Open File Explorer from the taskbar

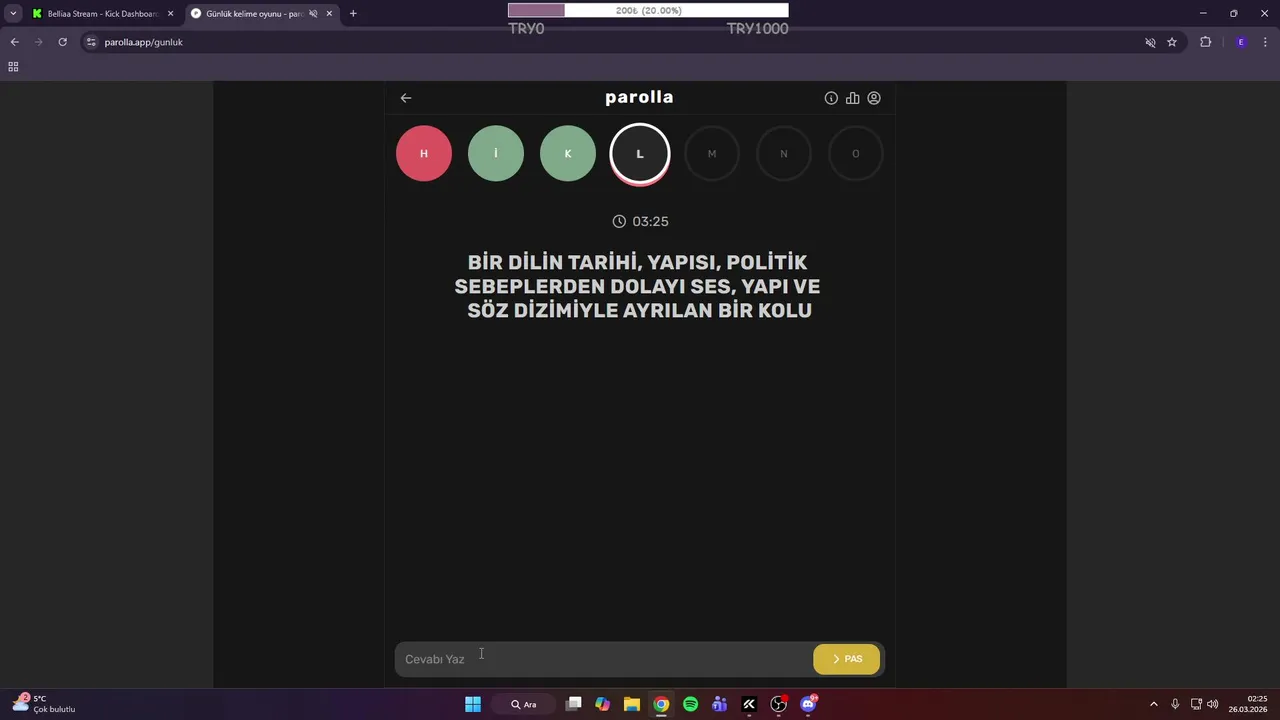(631, 704)
